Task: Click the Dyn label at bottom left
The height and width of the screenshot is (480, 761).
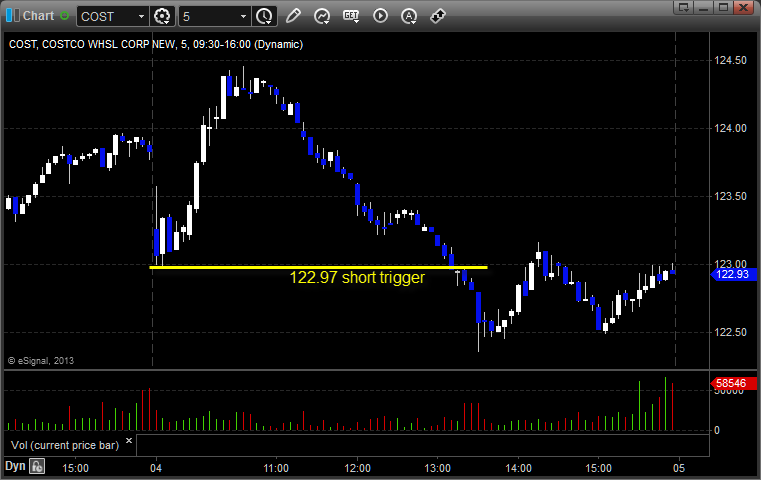Action: pyautogui.click(x=15, y=466)
